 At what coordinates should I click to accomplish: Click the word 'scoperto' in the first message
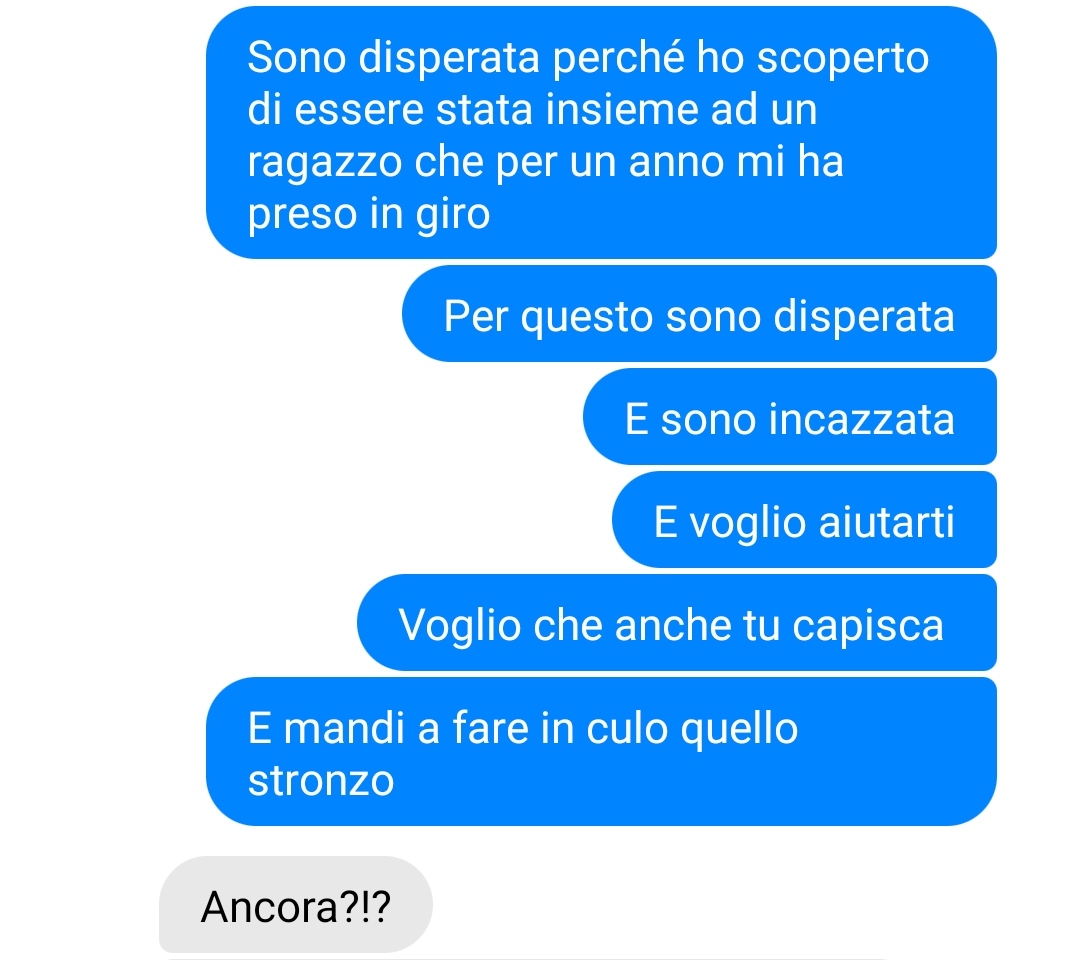pyautogui.click(x=843, y=59)
